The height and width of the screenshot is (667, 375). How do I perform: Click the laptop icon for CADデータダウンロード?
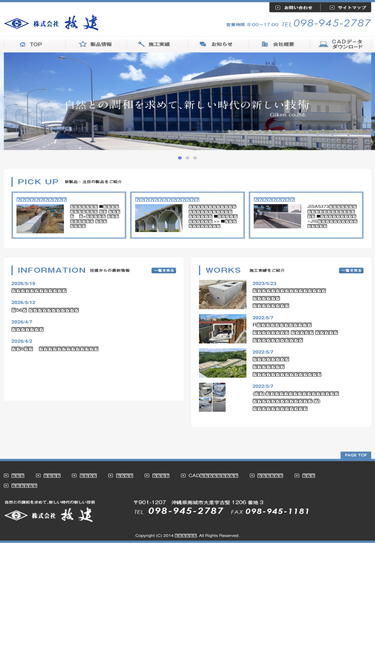point(323,44)
